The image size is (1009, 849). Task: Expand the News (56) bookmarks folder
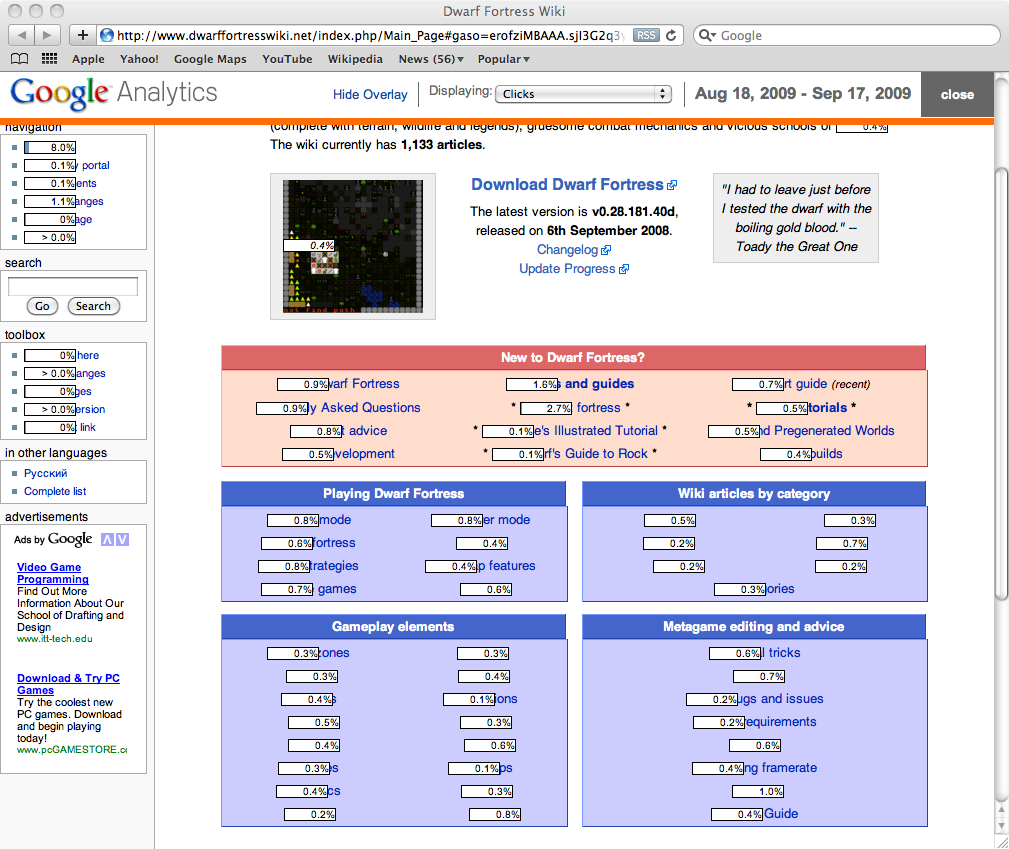point(430,59)
